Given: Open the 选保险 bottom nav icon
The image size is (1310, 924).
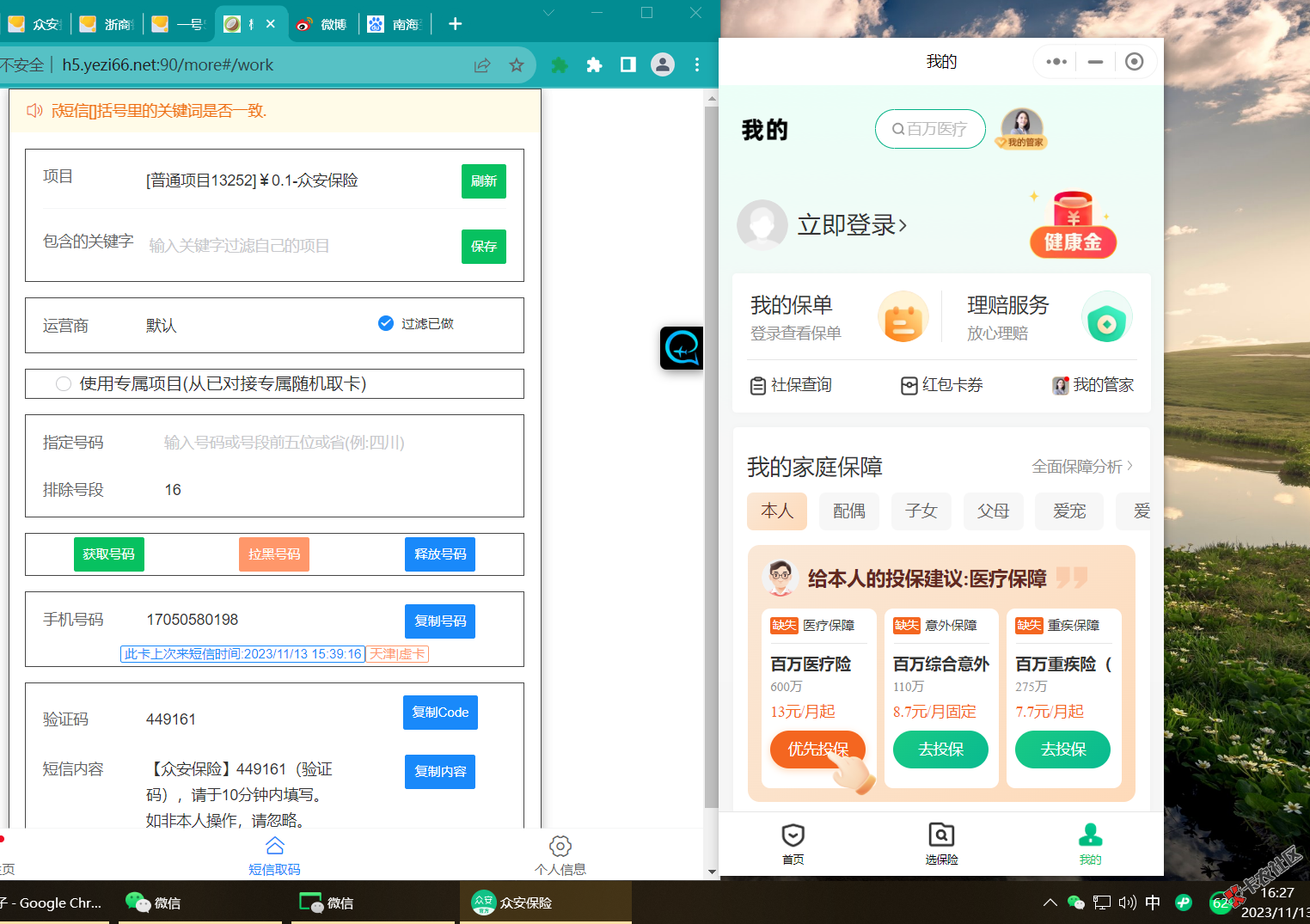Looking at the screenshot, I should point(941,844).
